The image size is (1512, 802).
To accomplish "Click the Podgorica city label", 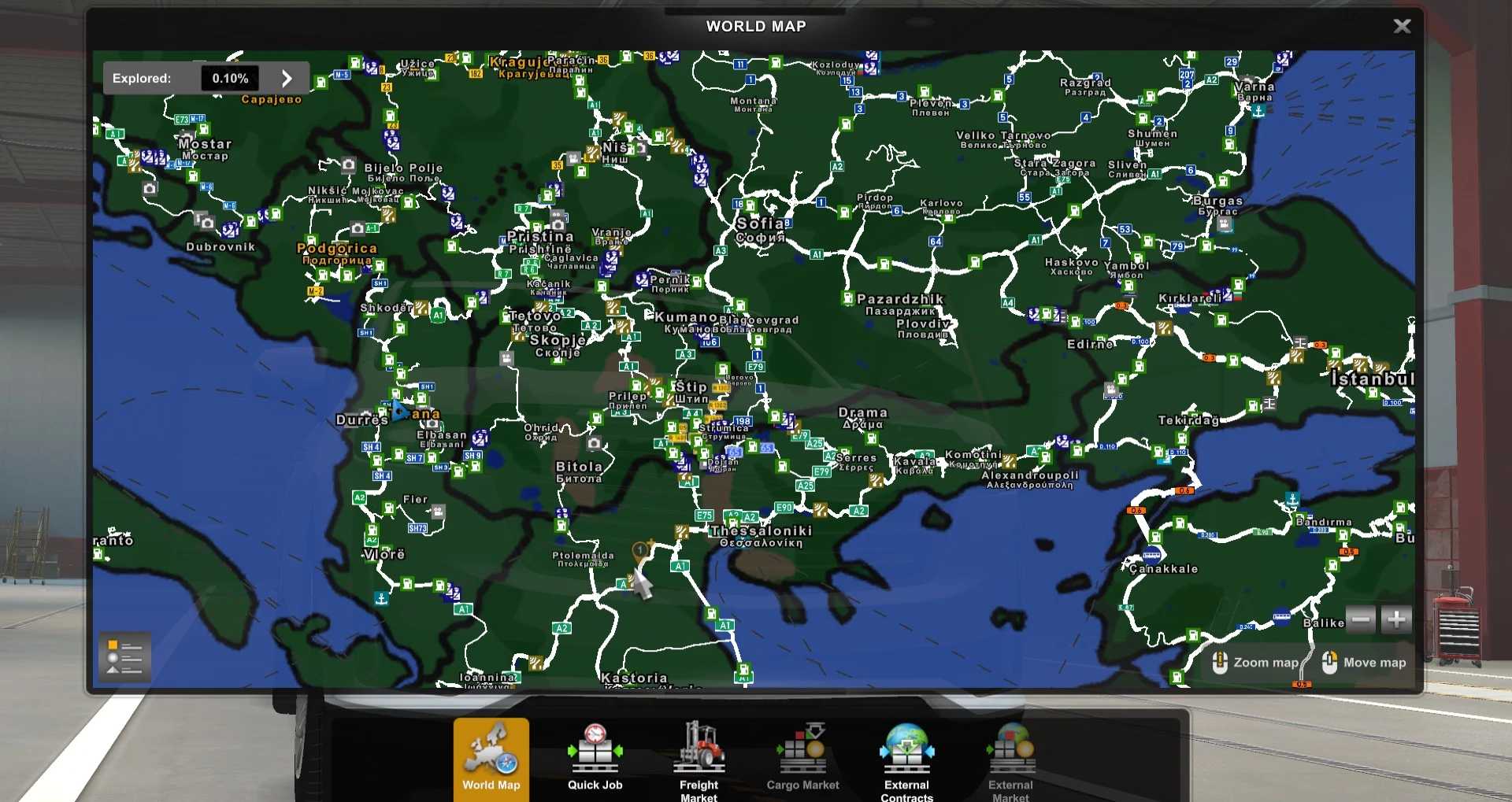I will [337, 249].
